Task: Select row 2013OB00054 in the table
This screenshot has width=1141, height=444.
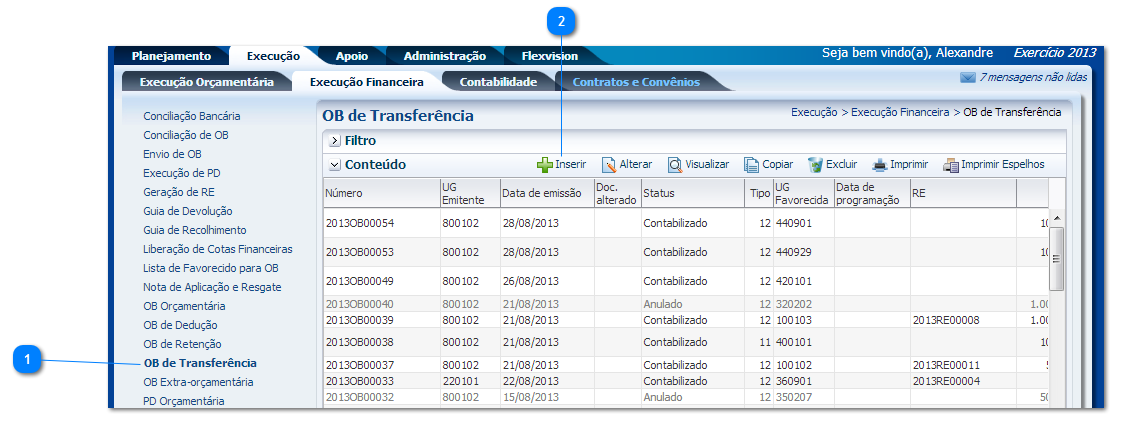Action: pyautogui.click(x=360, y=223)
